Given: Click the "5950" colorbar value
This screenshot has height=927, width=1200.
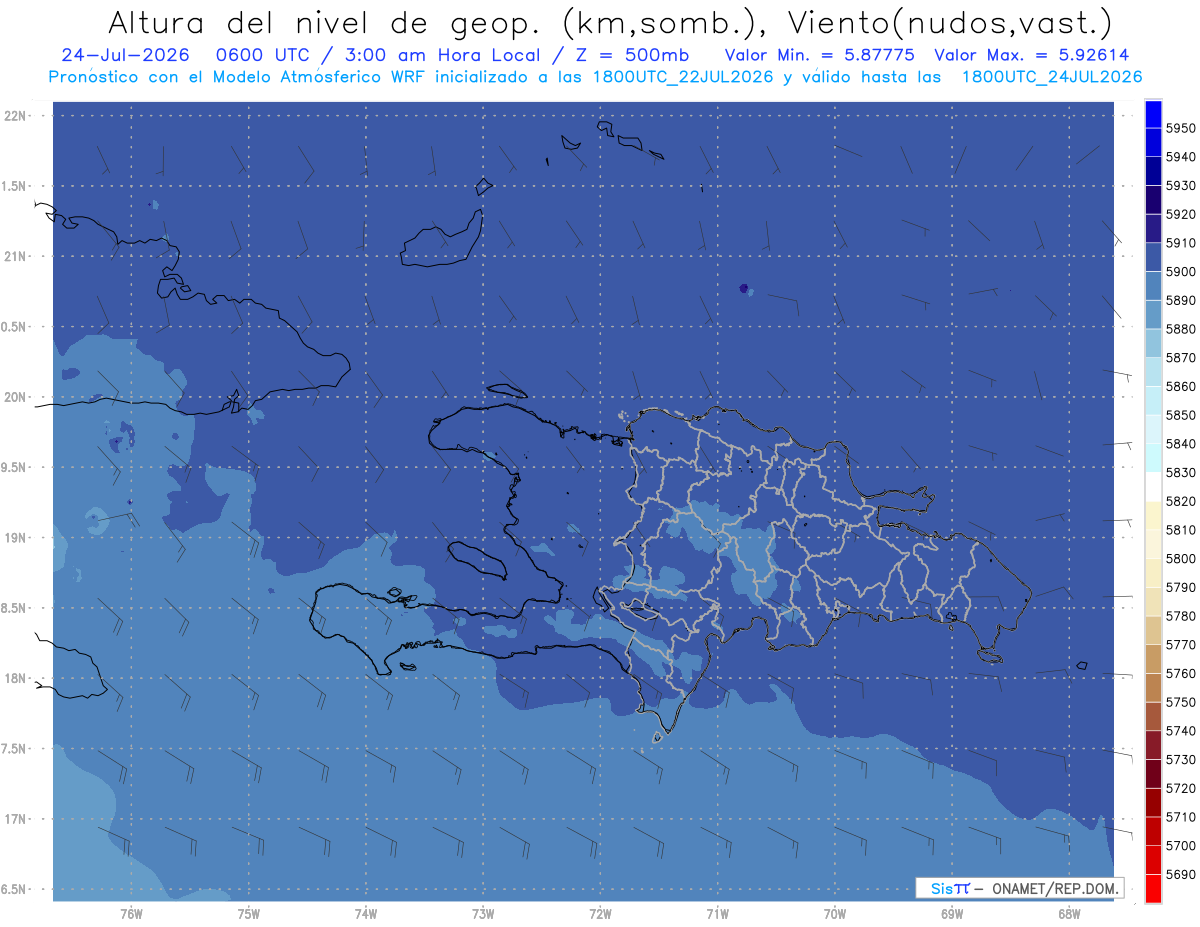Looking at the screenshot, I should click(1180, 128).
